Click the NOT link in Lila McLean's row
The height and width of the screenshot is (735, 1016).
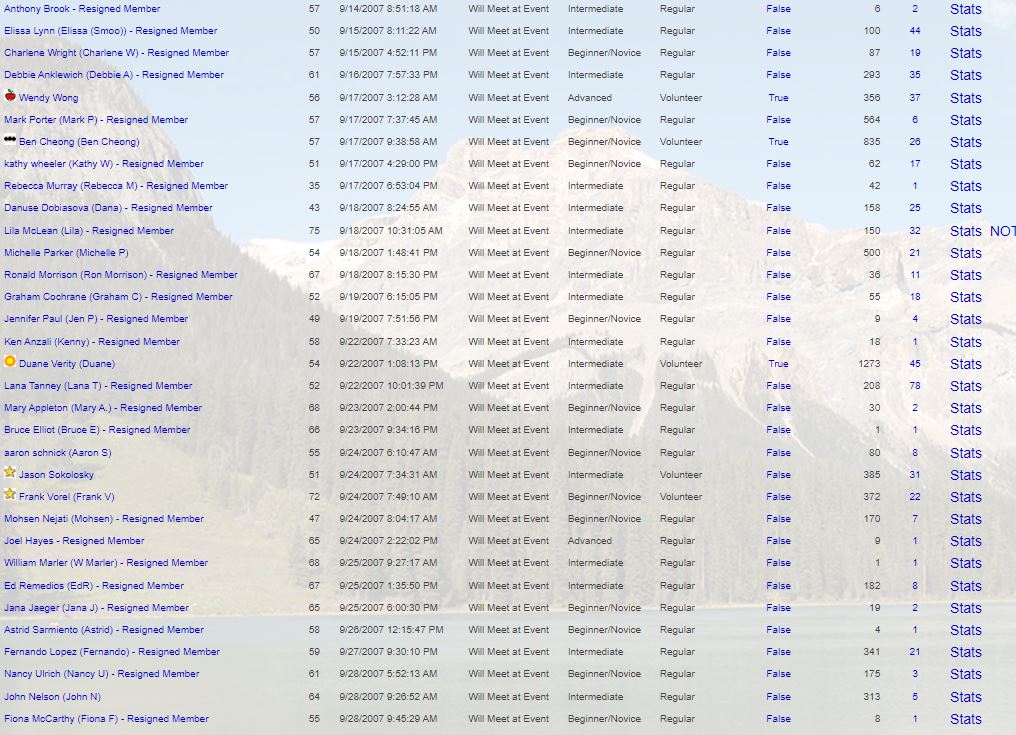1002,231
